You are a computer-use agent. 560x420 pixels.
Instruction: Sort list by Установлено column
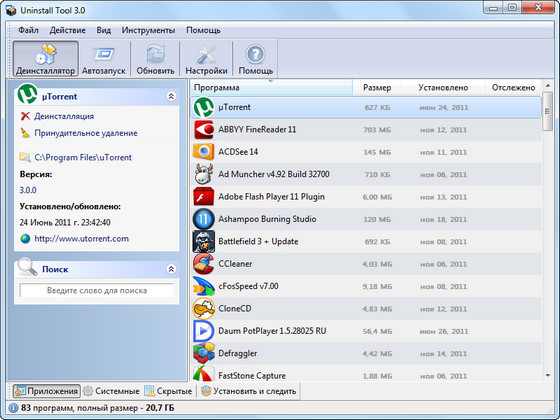[443, 88]
